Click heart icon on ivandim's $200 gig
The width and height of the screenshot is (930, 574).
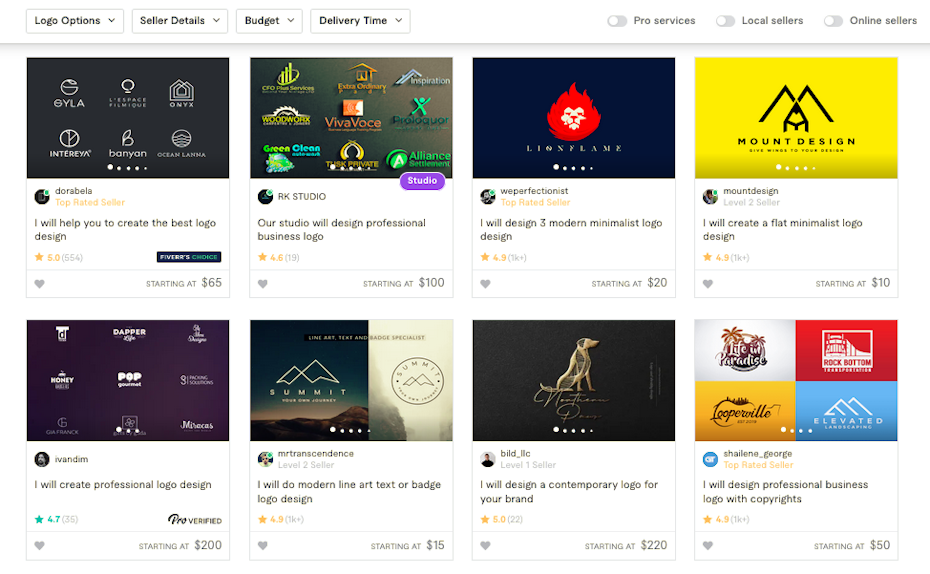tap(40, 546)
